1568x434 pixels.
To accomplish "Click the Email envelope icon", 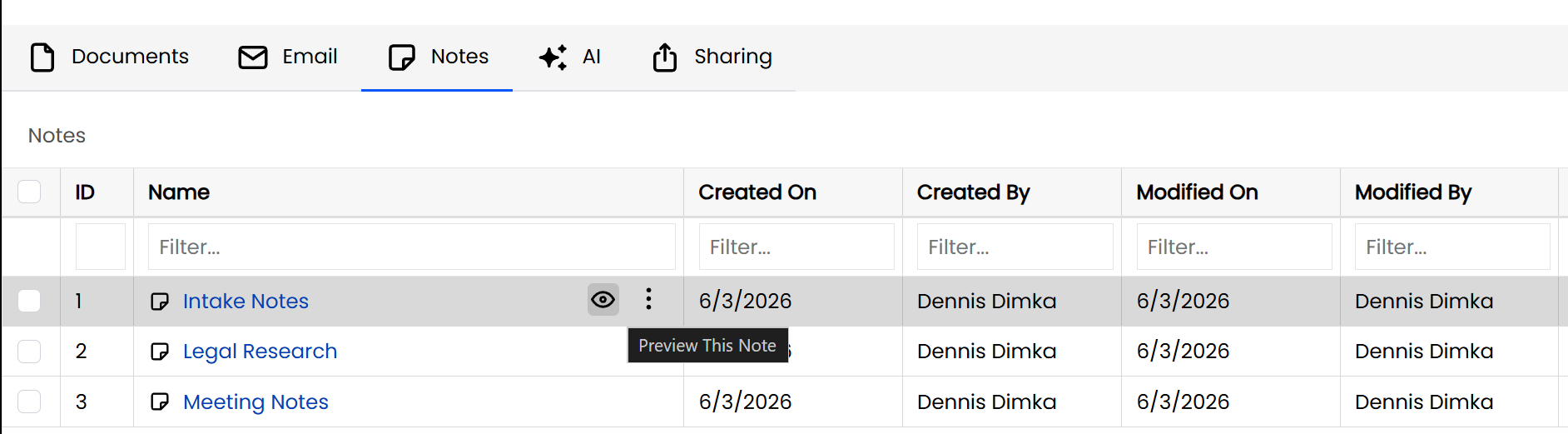I will coord(253,57).
